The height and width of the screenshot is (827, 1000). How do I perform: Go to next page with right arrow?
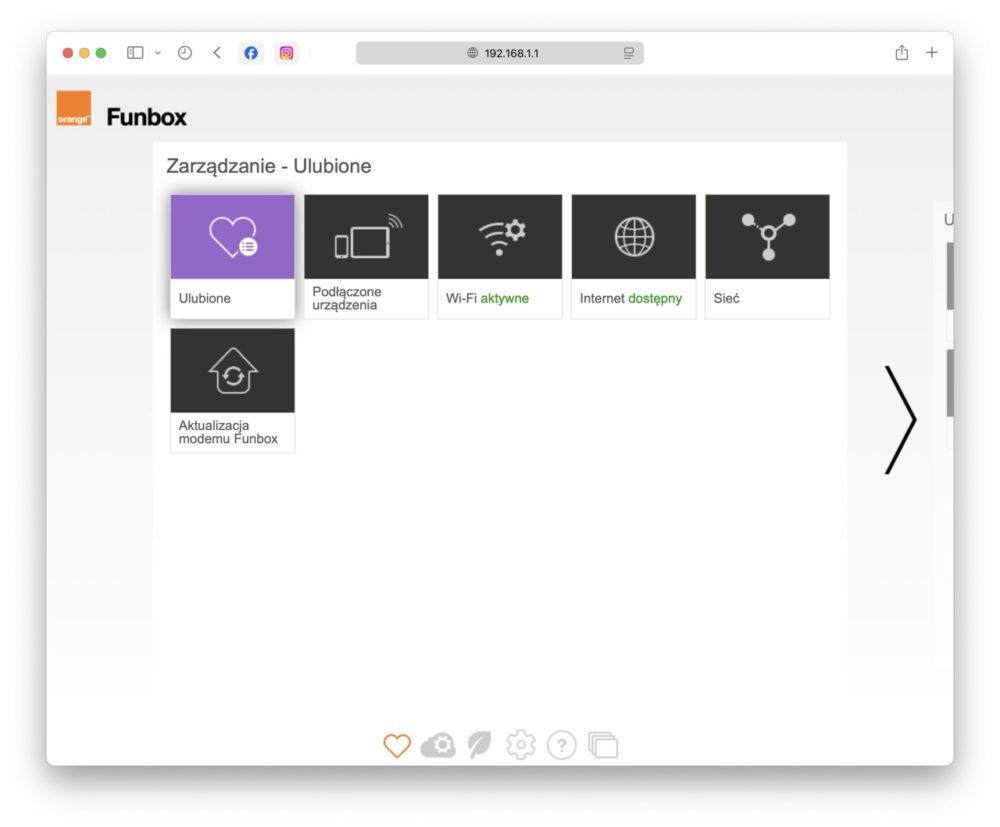(900, 420)
